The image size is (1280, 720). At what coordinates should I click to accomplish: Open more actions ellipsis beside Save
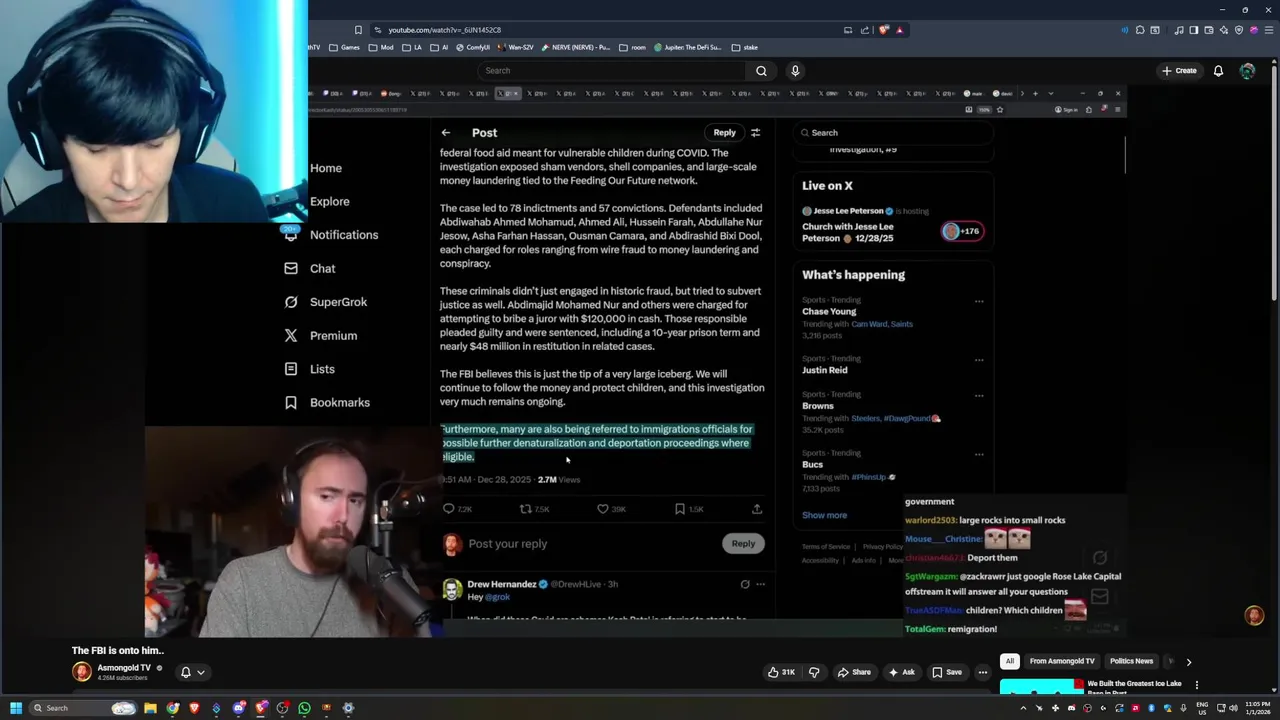[x=983, y=672]
